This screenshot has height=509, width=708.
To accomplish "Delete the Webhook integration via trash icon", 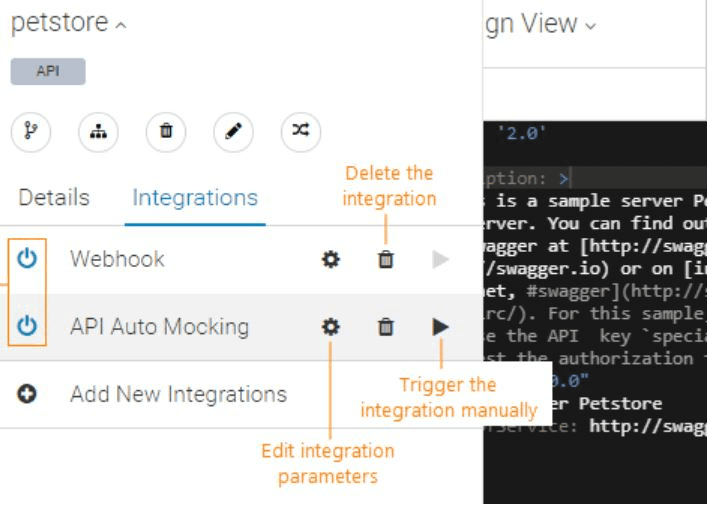I will (386, 260).
